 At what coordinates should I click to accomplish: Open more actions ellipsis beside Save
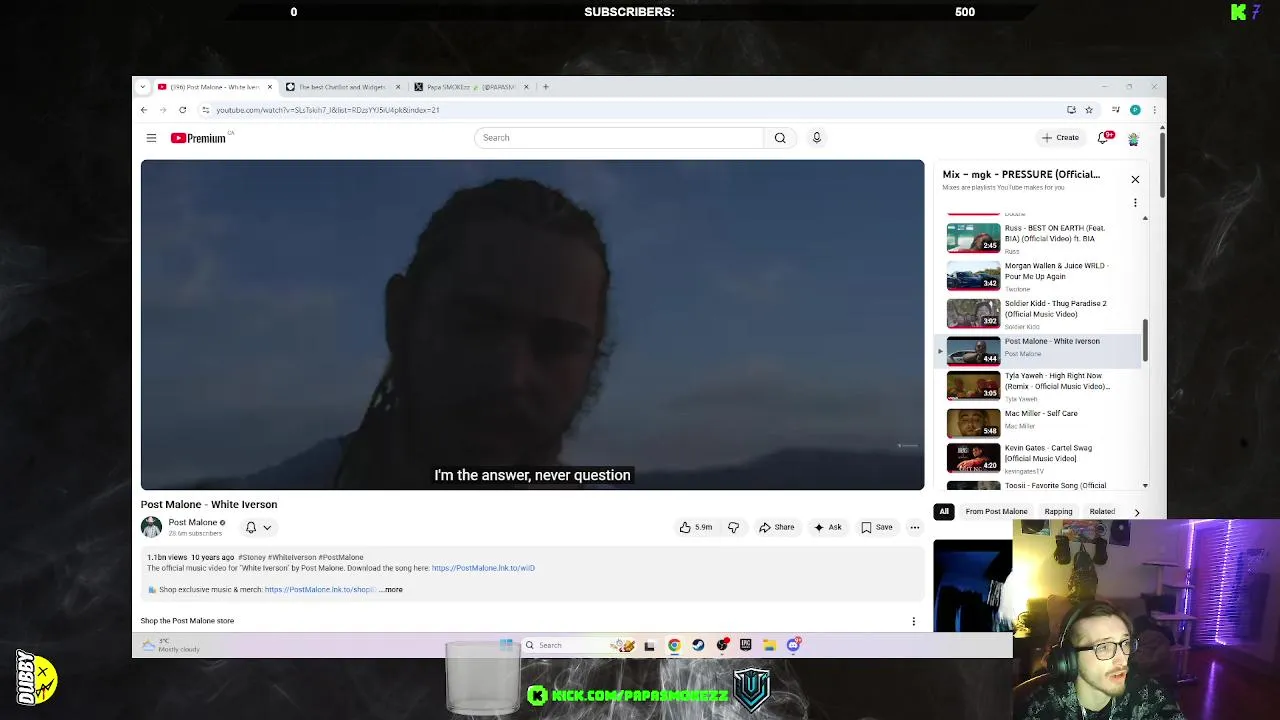(914, 527)
